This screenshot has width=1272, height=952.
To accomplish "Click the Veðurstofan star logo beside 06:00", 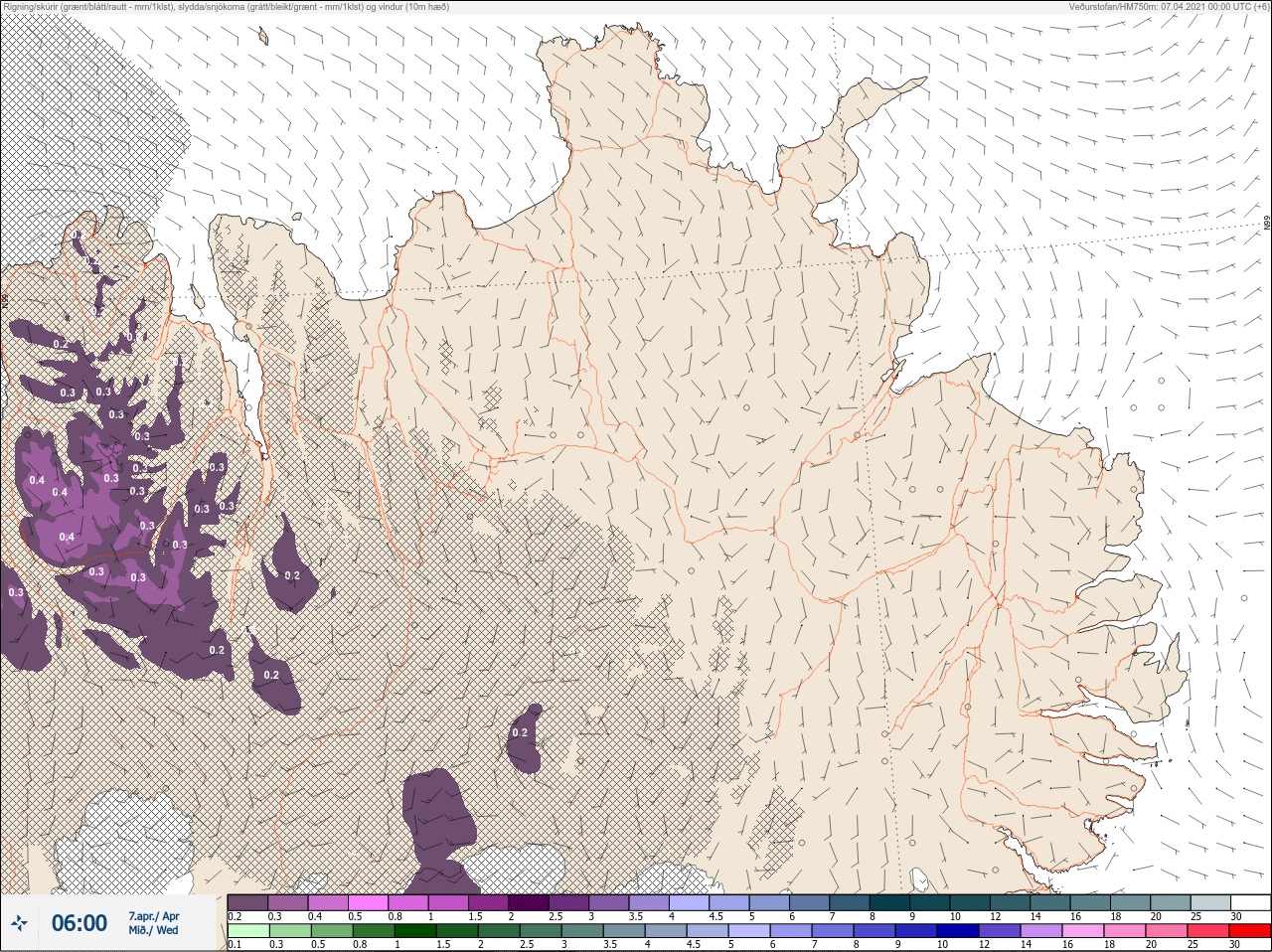I will point(19,924).
